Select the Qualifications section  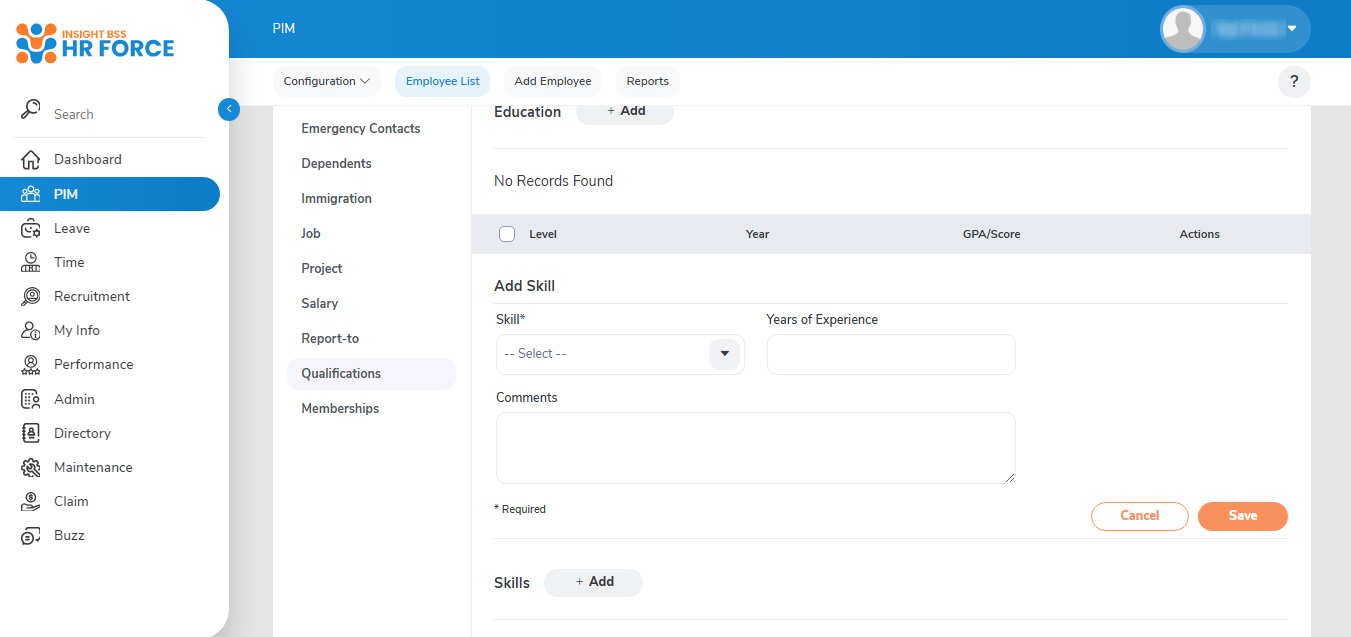[x=371, y=374]
